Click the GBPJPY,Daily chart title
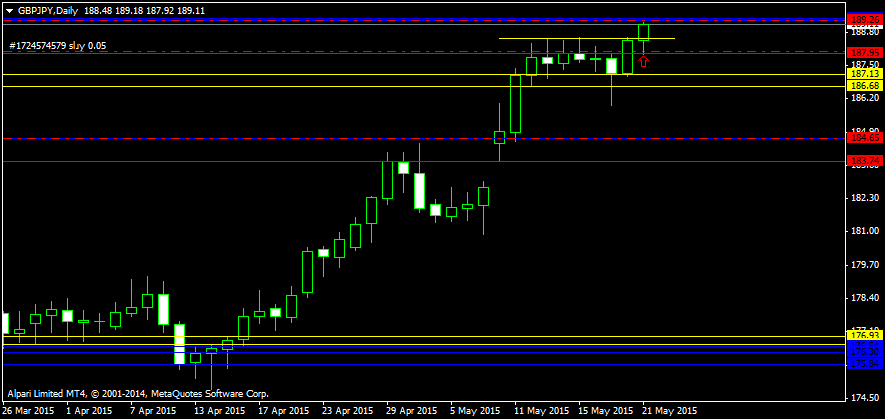 tap(48, 11)
